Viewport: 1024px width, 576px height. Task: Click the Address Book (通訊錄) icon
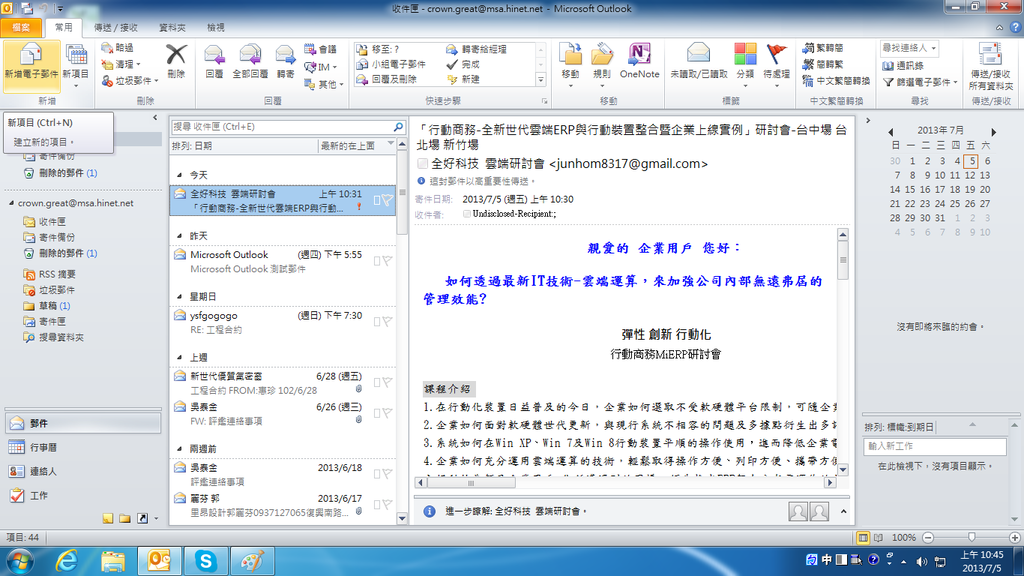[888, 66]
